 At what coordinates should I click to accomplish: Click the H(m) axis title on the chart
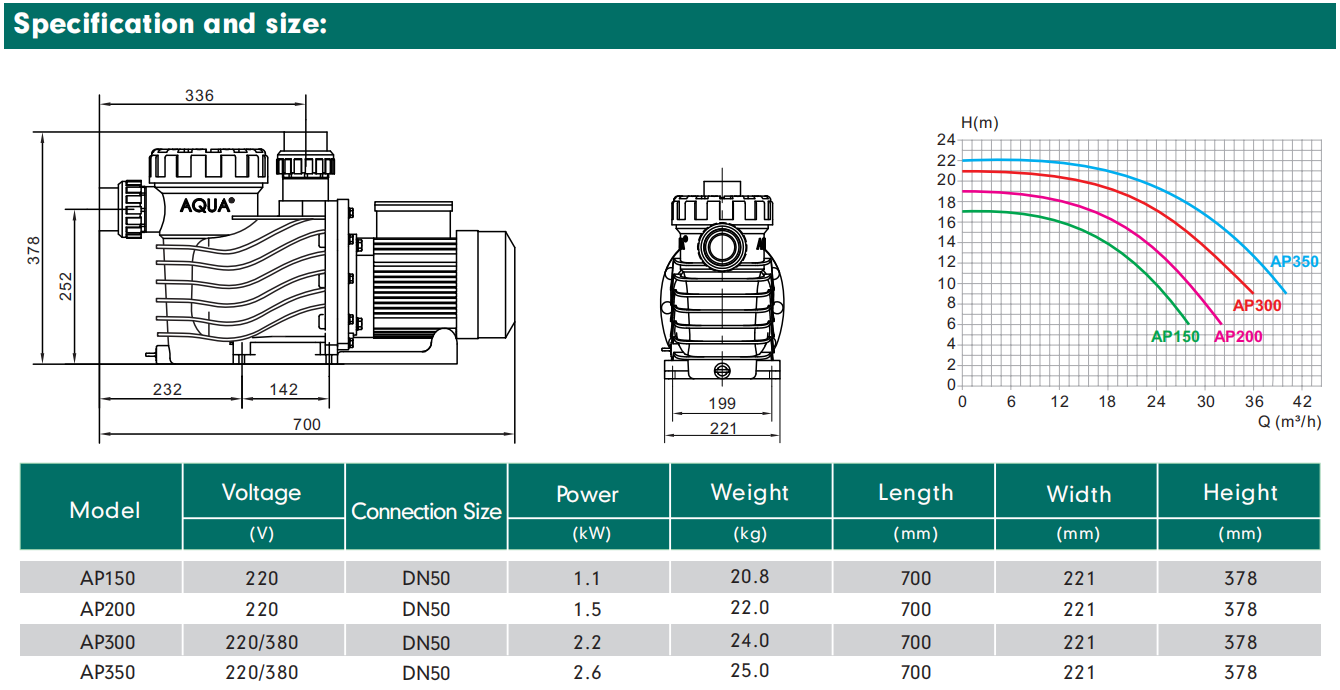click(979, 122)
